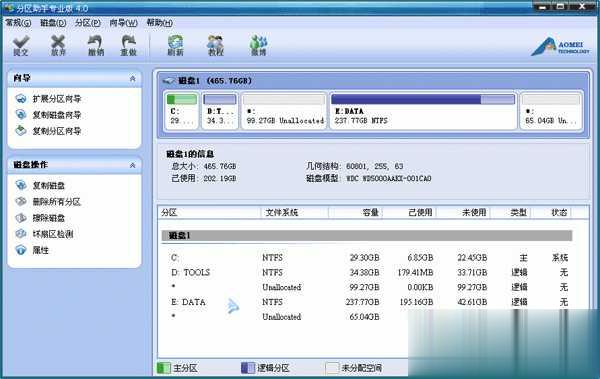Sort by 文件系统 column header
The width and height of the screenshot is (600, 379).
point(294,212)
